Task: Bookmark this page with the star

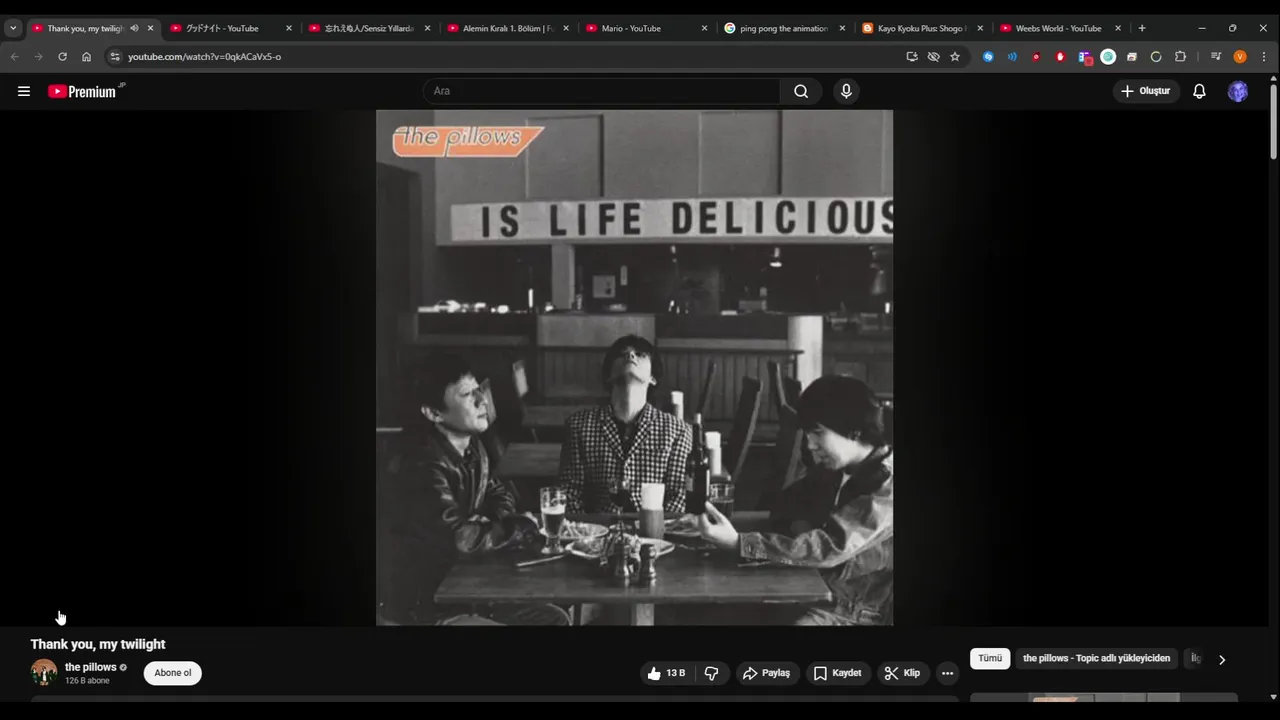Action: (x=955, y=57)
